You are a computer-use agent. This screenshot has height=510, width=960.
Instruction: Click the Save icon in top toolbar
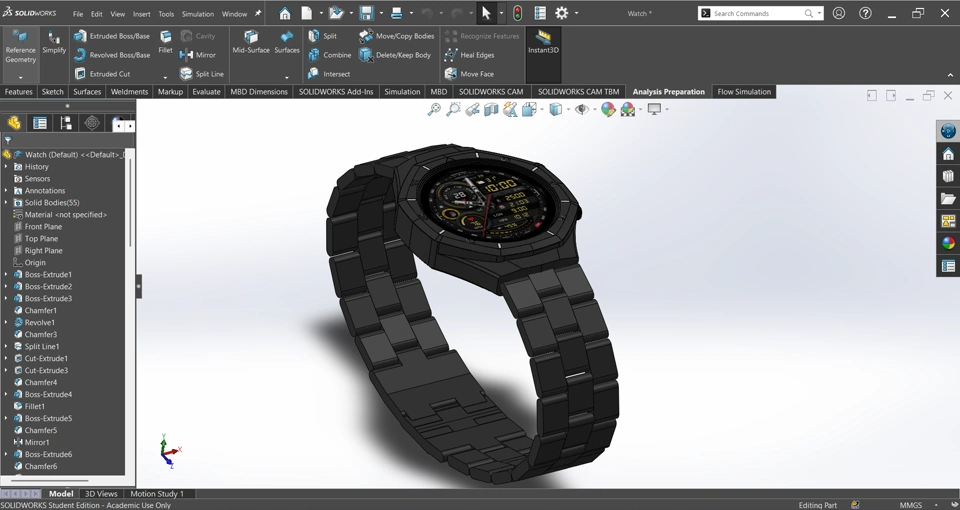coord(366,13)
